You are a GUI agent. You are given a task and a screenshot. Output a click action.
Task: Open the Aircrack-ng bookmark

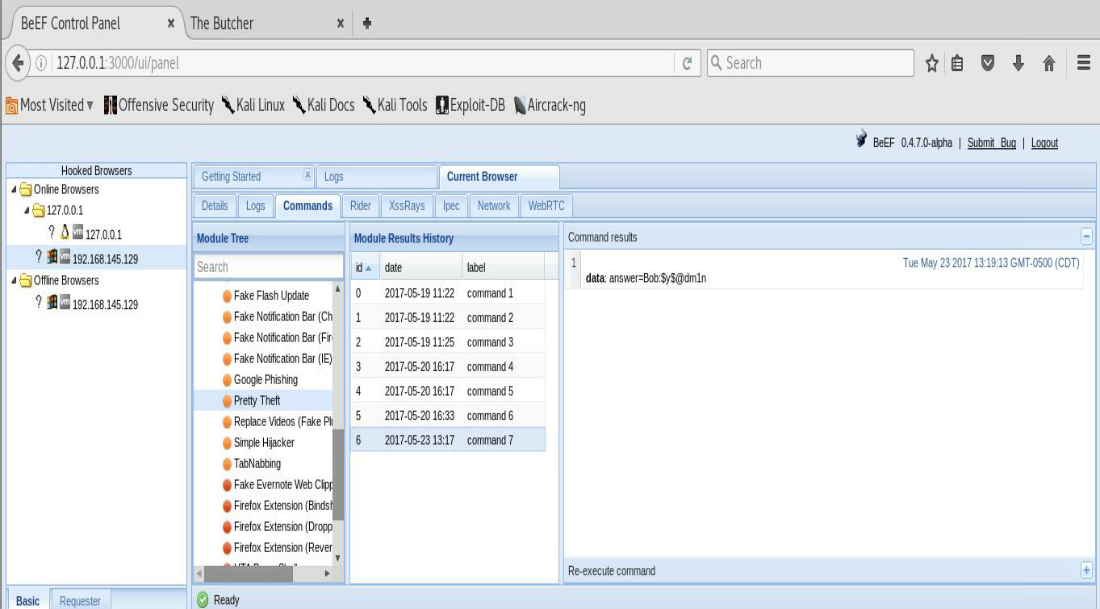click(549, 105)
